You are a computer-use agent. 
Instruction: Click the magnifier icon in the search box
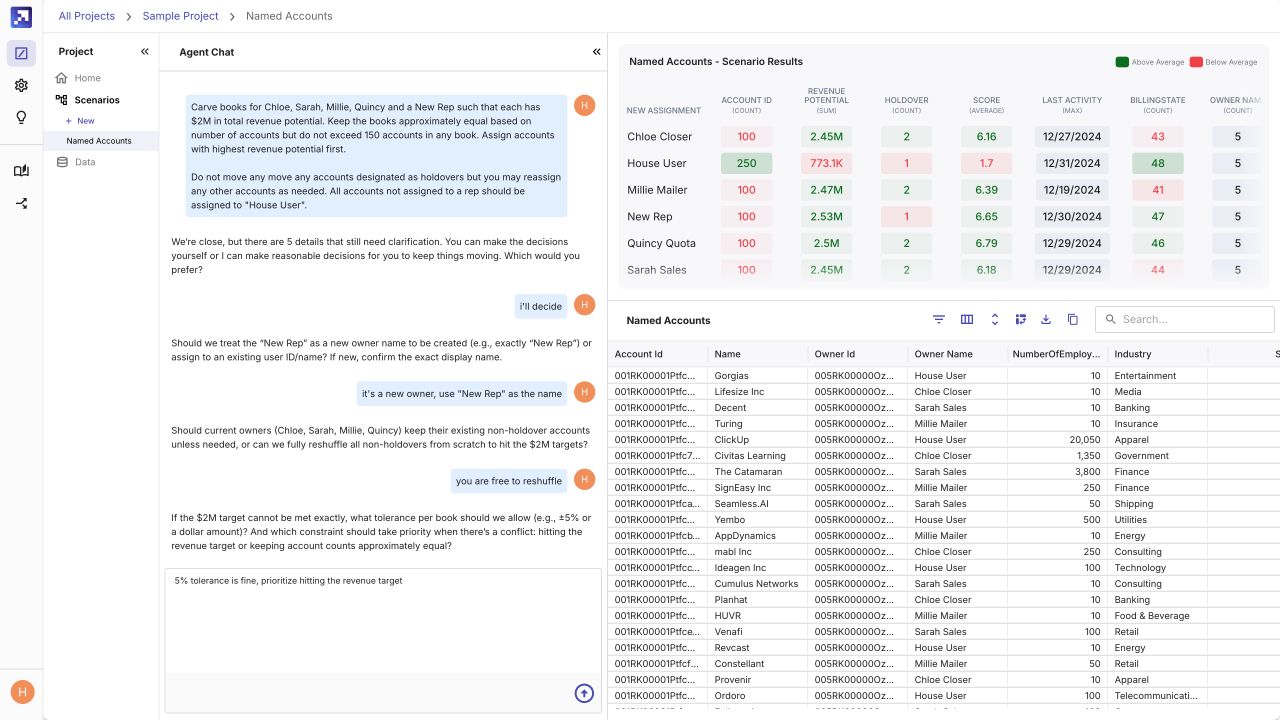pos(1110,319)
